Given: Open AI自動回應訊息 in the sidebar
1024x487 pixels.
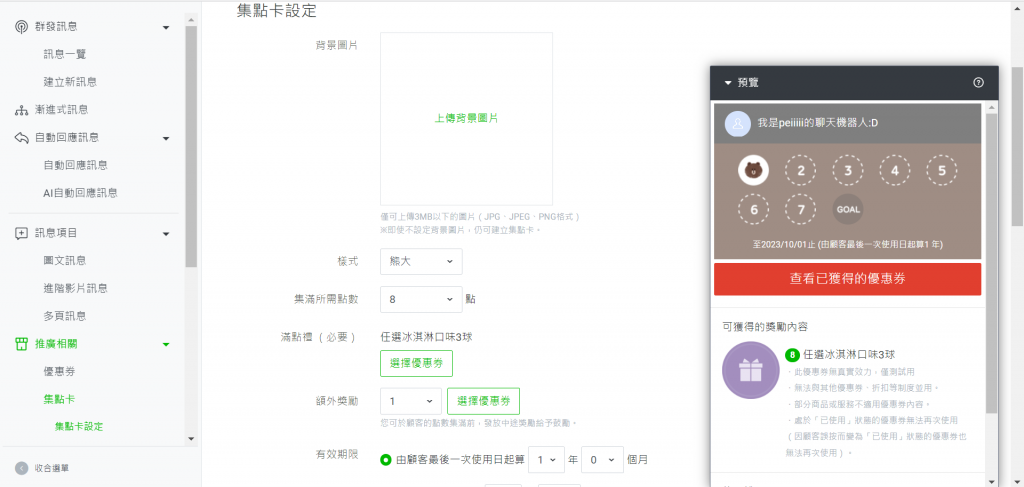Looking at the screenshot, I should [x=81, y=193].
